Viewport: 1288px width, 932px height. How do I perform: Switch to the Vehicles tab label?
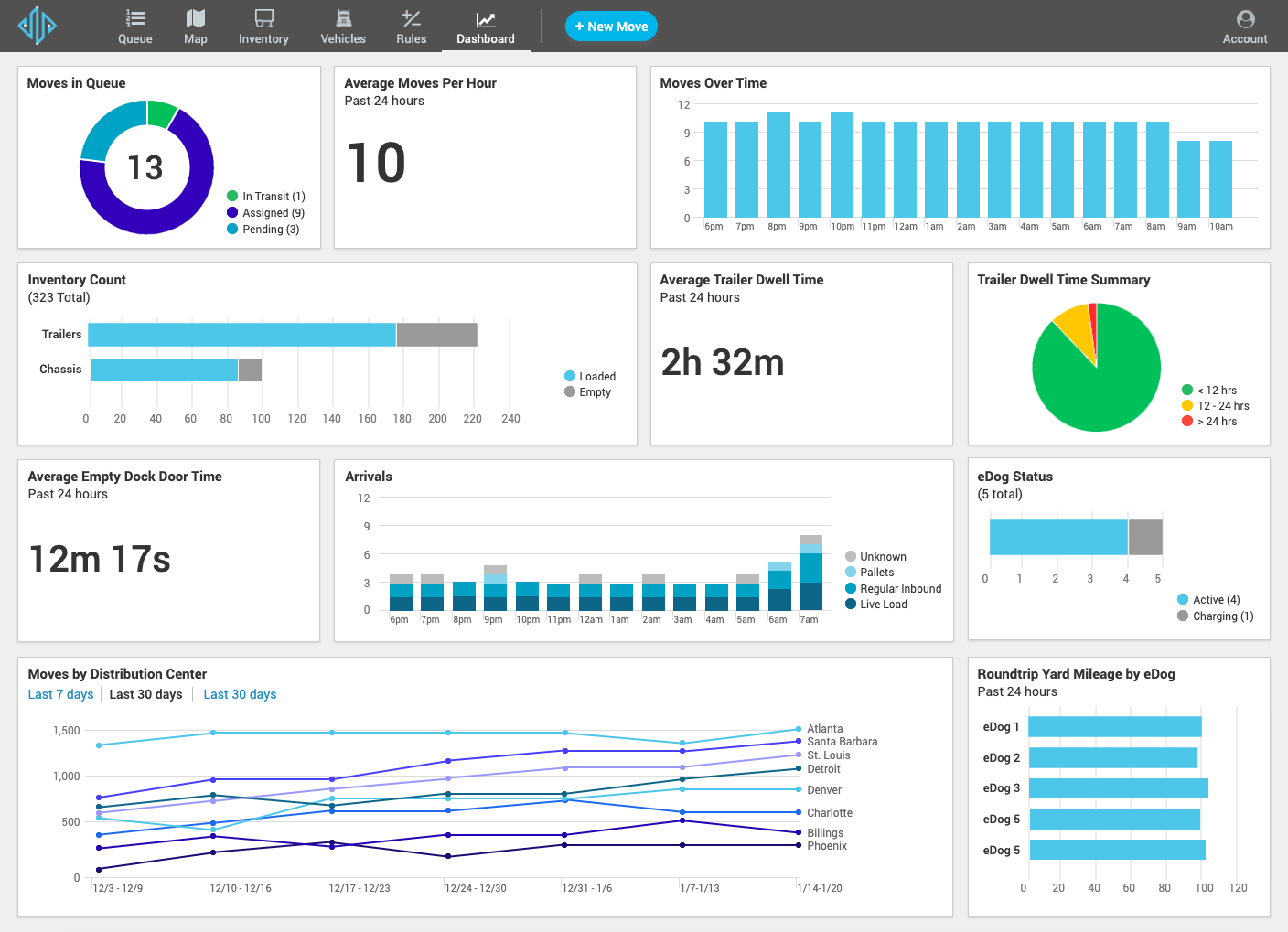343,39
